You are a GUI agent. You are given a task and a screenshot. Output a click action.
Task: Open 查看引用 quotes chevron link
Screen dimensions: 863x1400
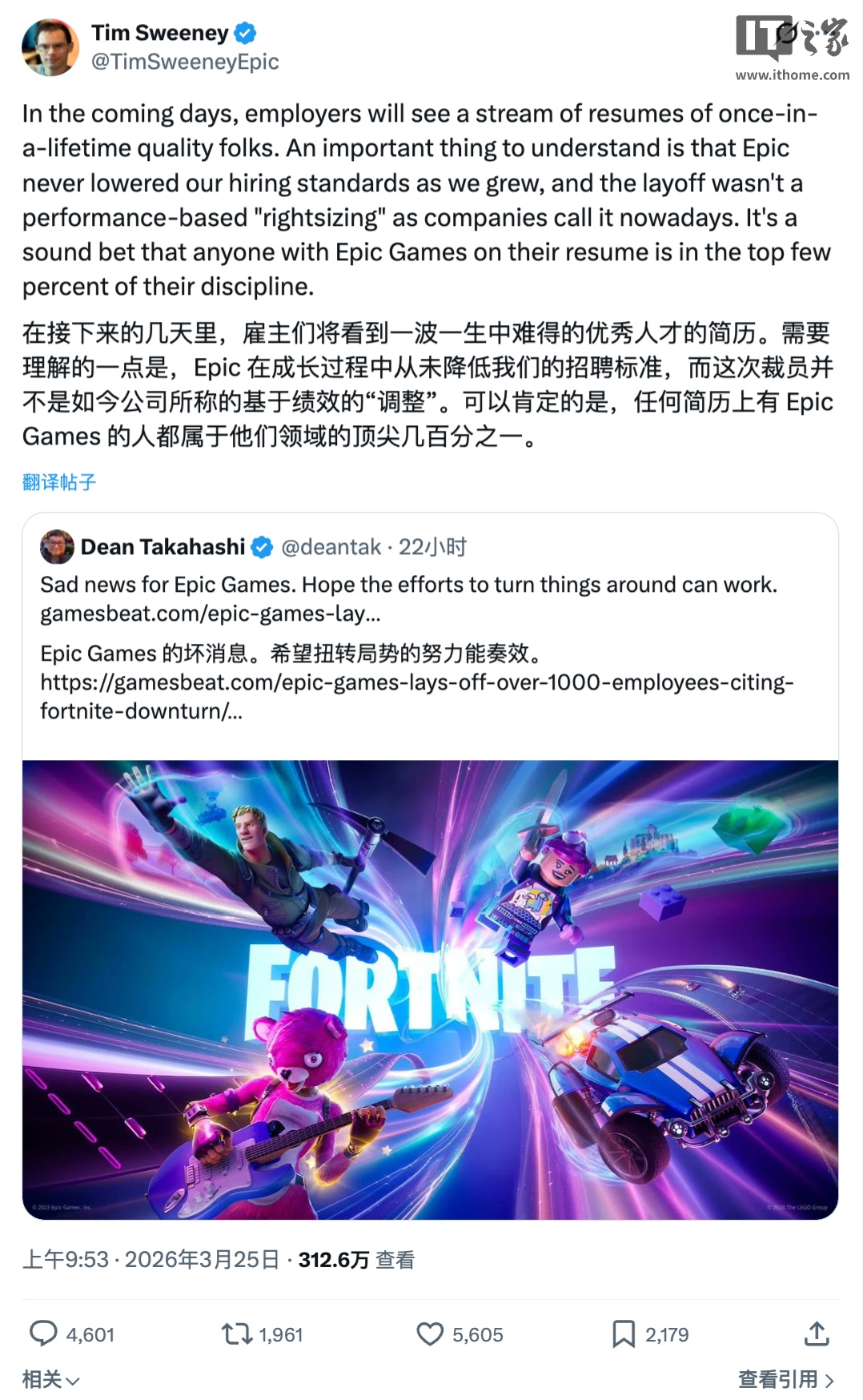(x=786, y=1379)
